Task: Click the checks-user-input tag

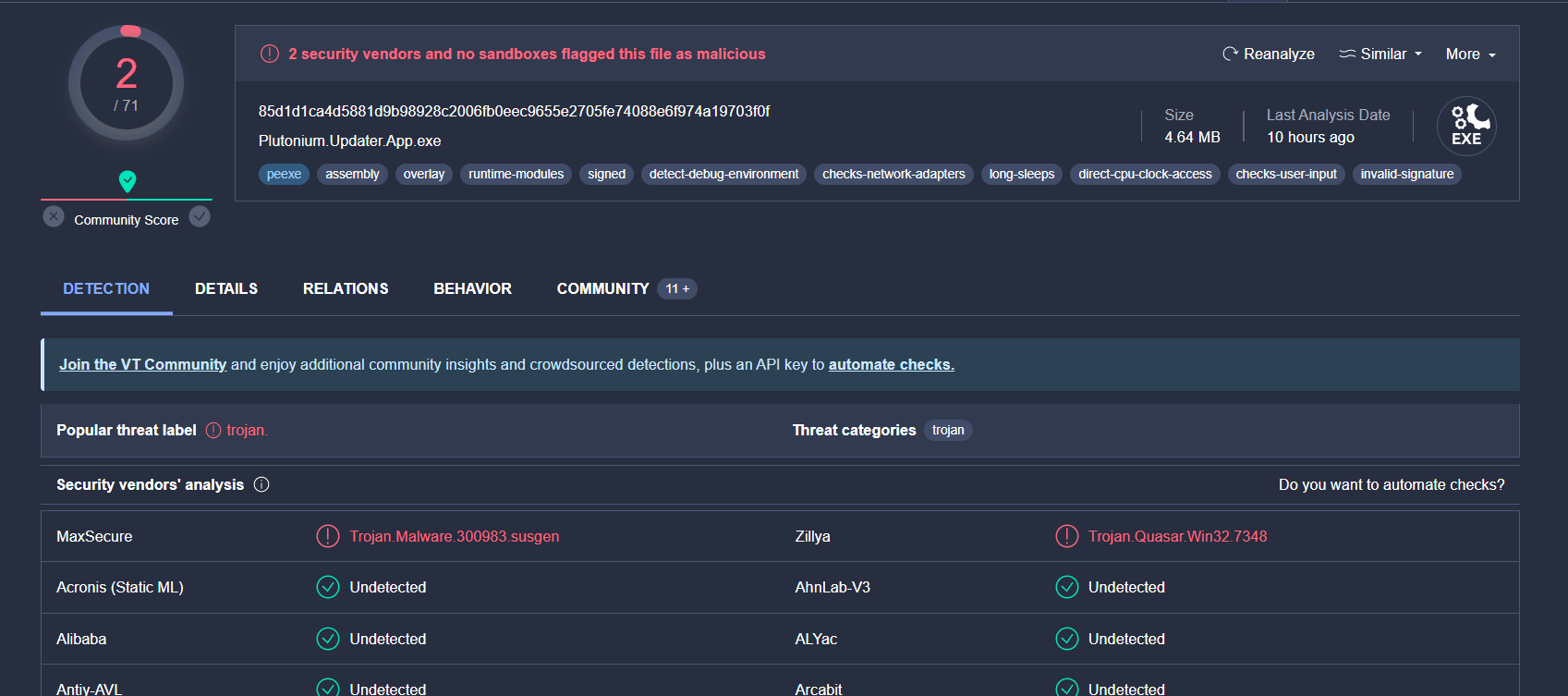Action: point(1286,174)
